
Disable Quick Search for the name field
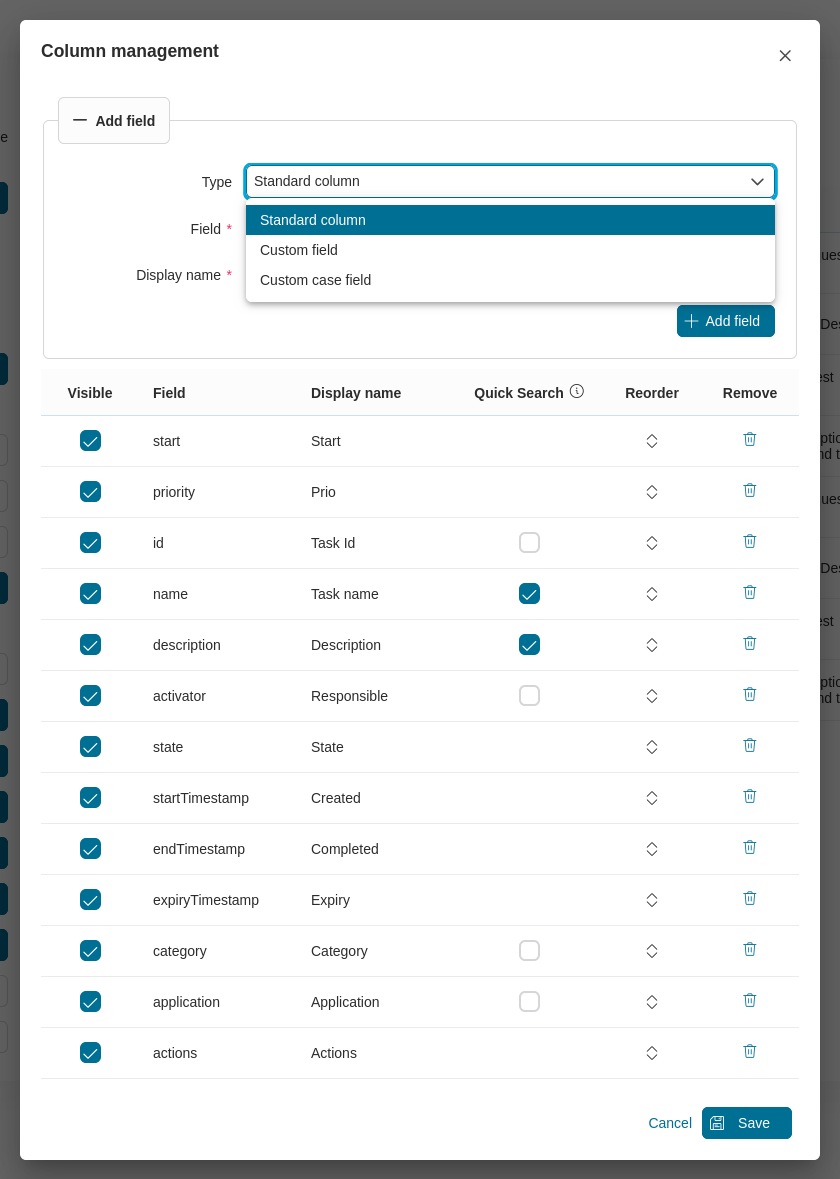[529, 593]
